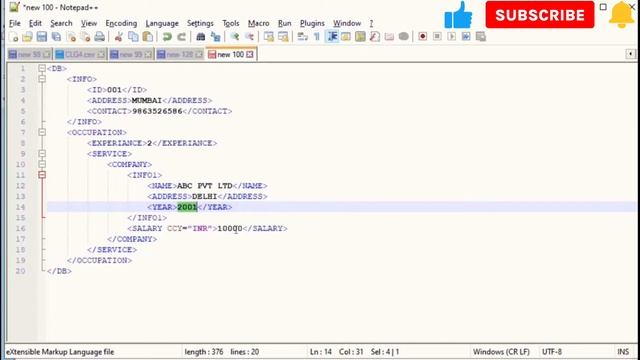Click the New file toolbar icon
Image resolution: width=640 pixels, height=360 pixels.
13,37
